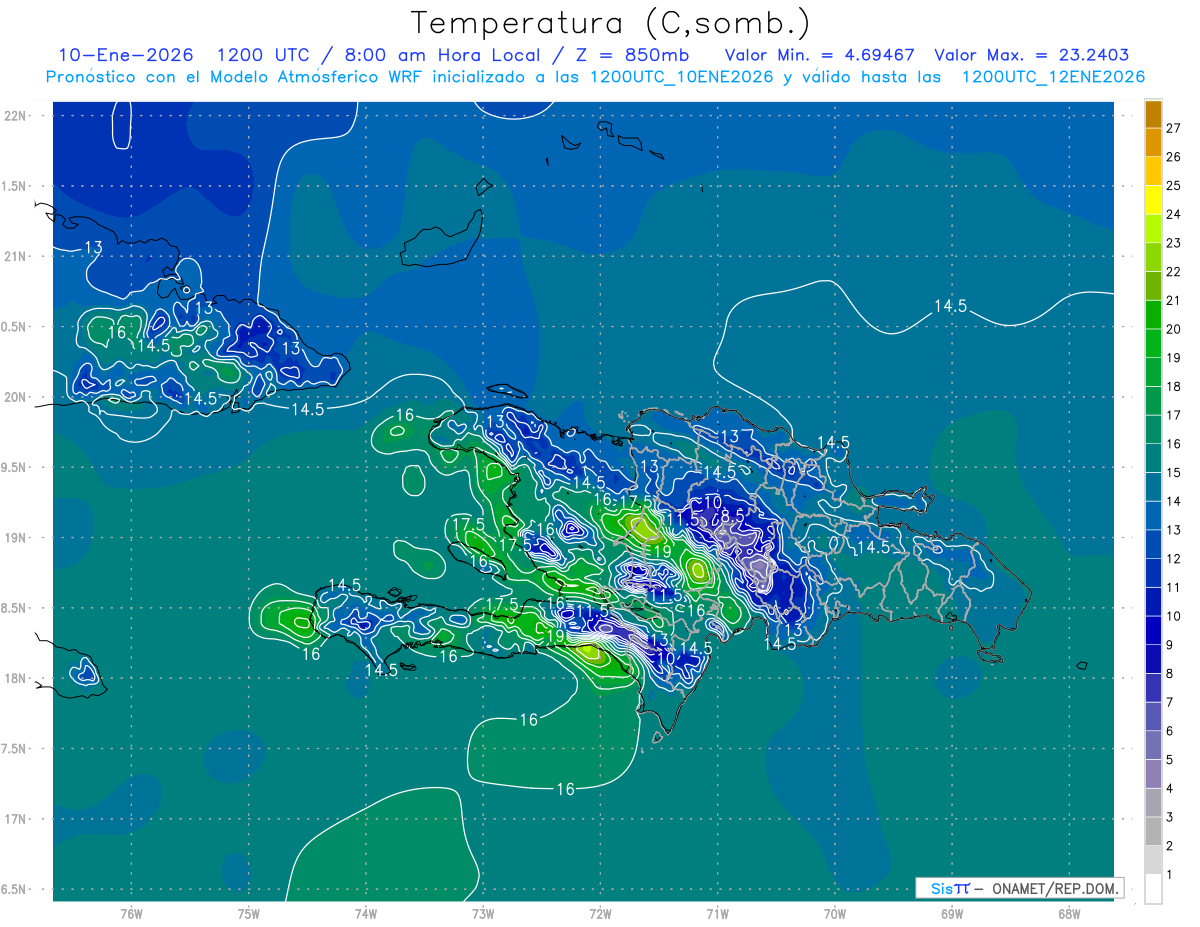Pick the 20 value on the color scale
This screenshot has height=927, width=1200.
[x=1174, y=329]
